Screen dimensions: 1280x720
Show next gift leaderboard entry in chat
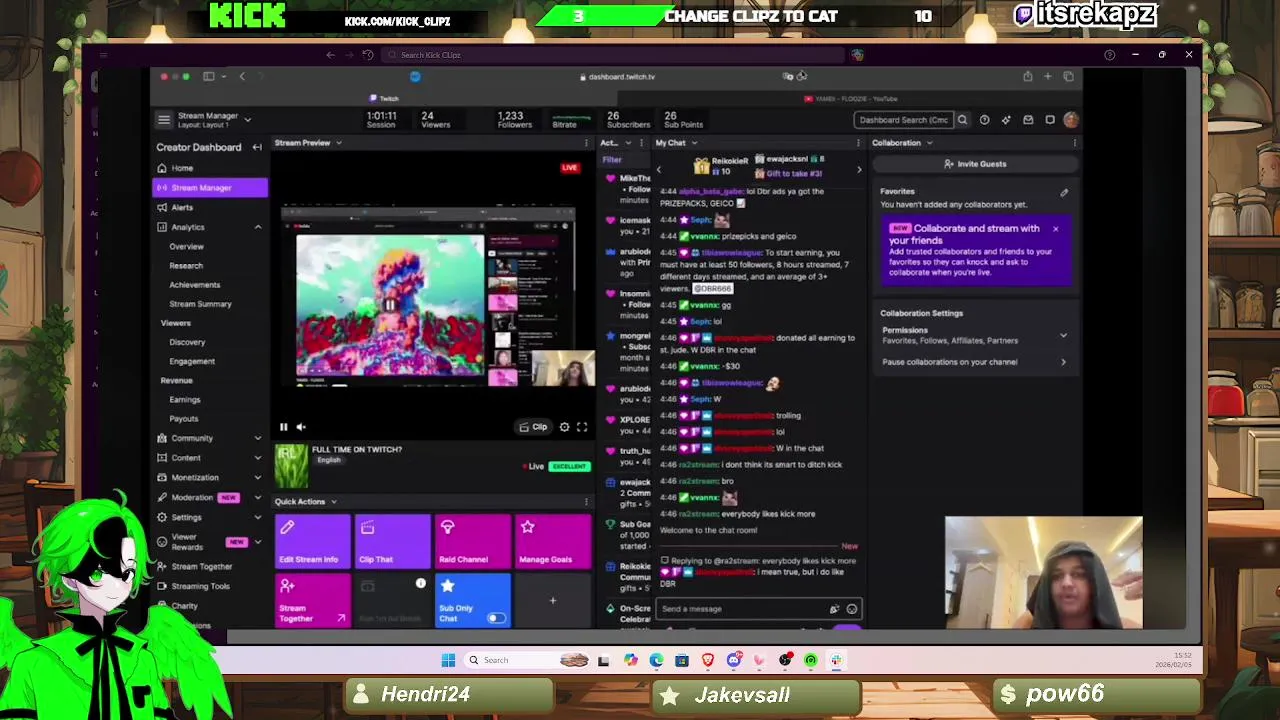[859, 169]
